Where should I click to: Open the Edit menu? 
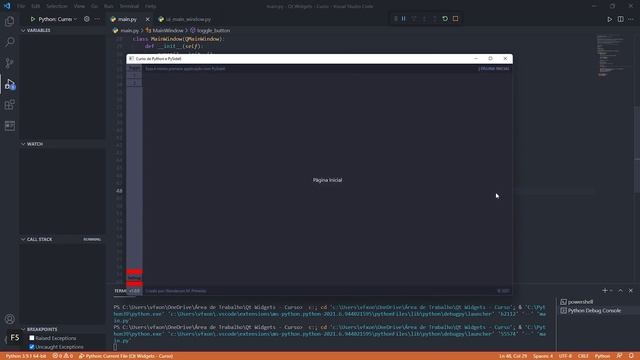pyautogui.click(x=36, y=6)
